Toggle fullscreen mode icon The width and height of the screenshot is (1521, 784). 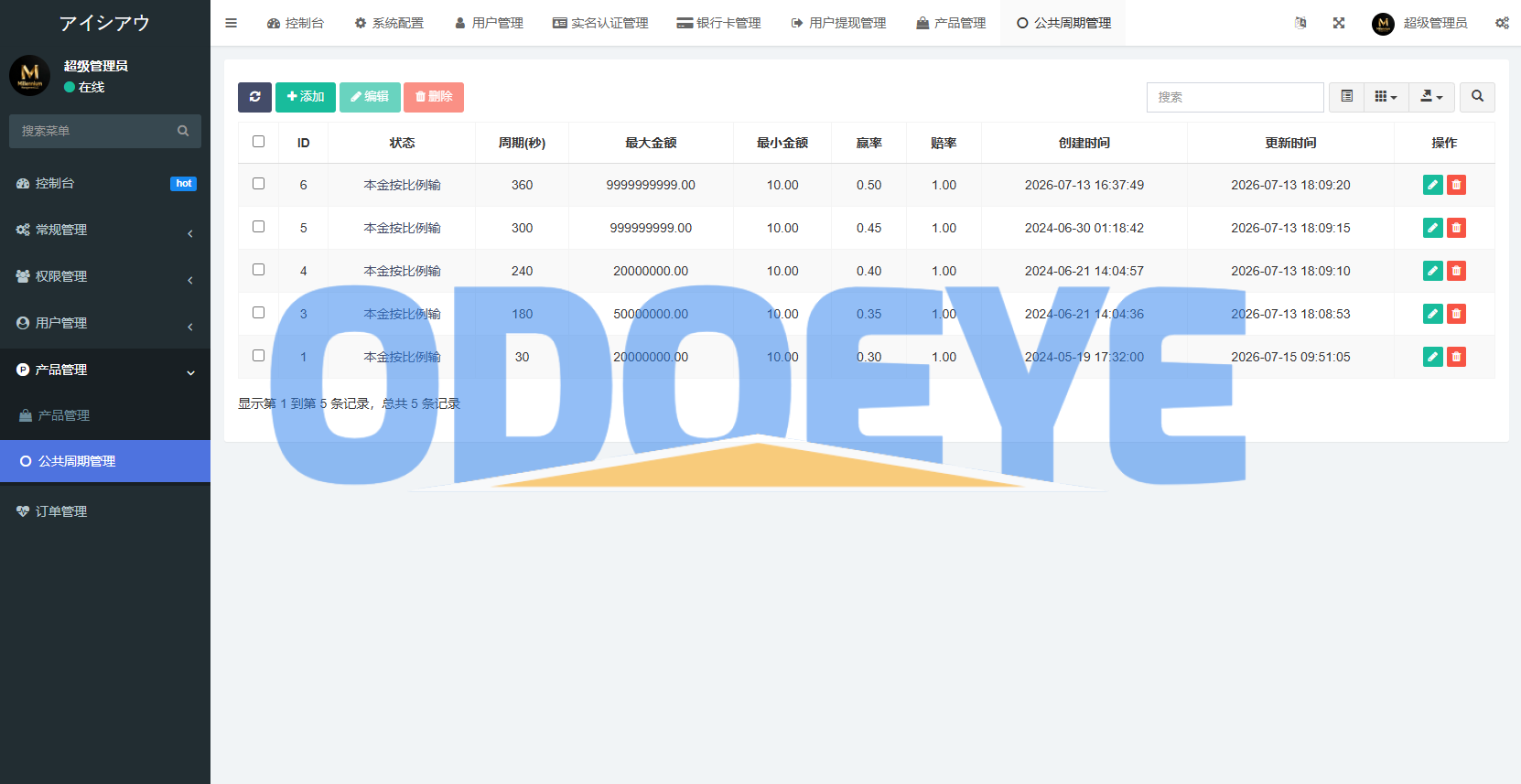click(x=1339, y=23)
